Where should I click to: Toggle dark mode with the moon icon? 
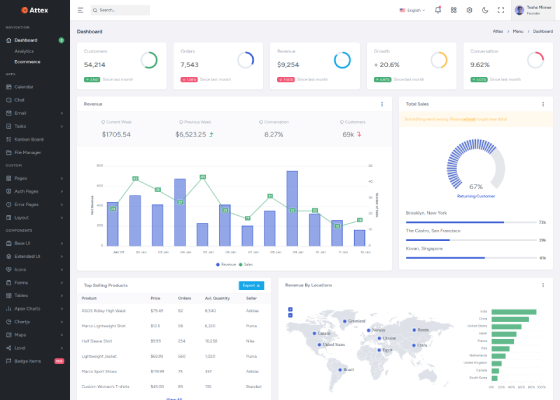[485, 10]
